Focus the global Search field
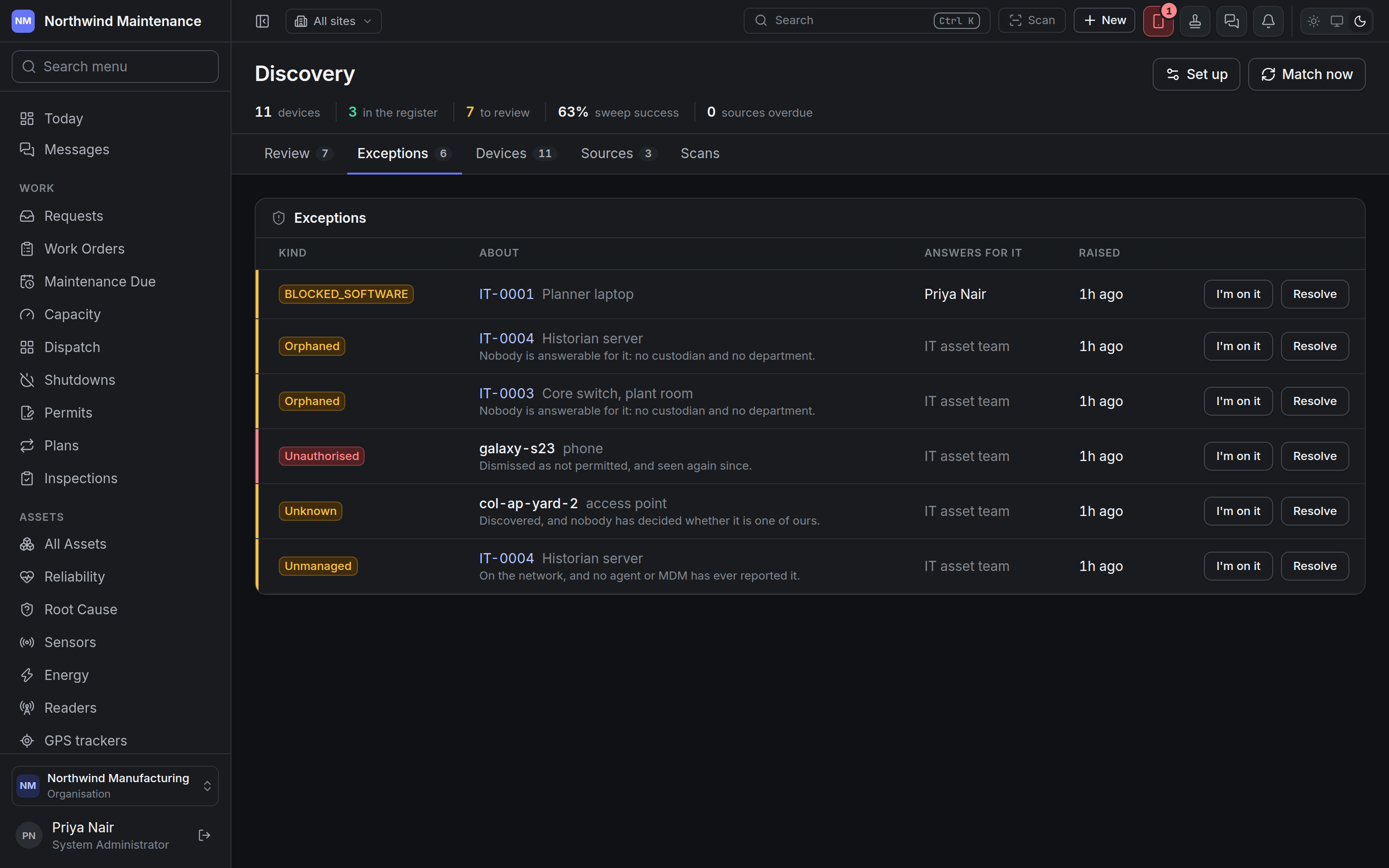This screenshot has height=868, width=1389. [x=867, y=20]
